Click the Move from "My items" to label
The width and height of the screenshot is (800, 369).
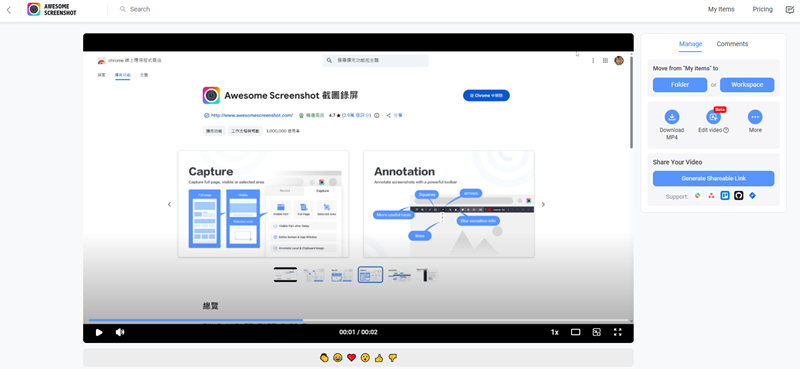click(x=686, y=68)
